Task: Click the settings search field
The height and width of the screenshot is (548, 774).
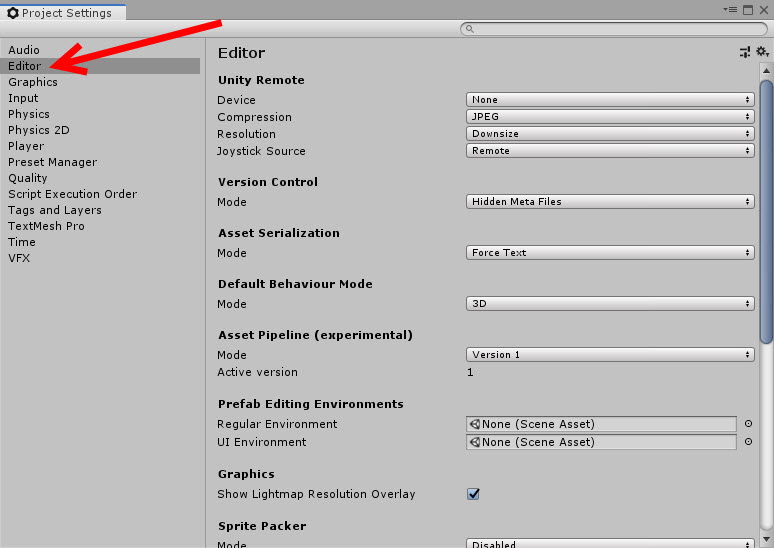Action: (614, 29)
